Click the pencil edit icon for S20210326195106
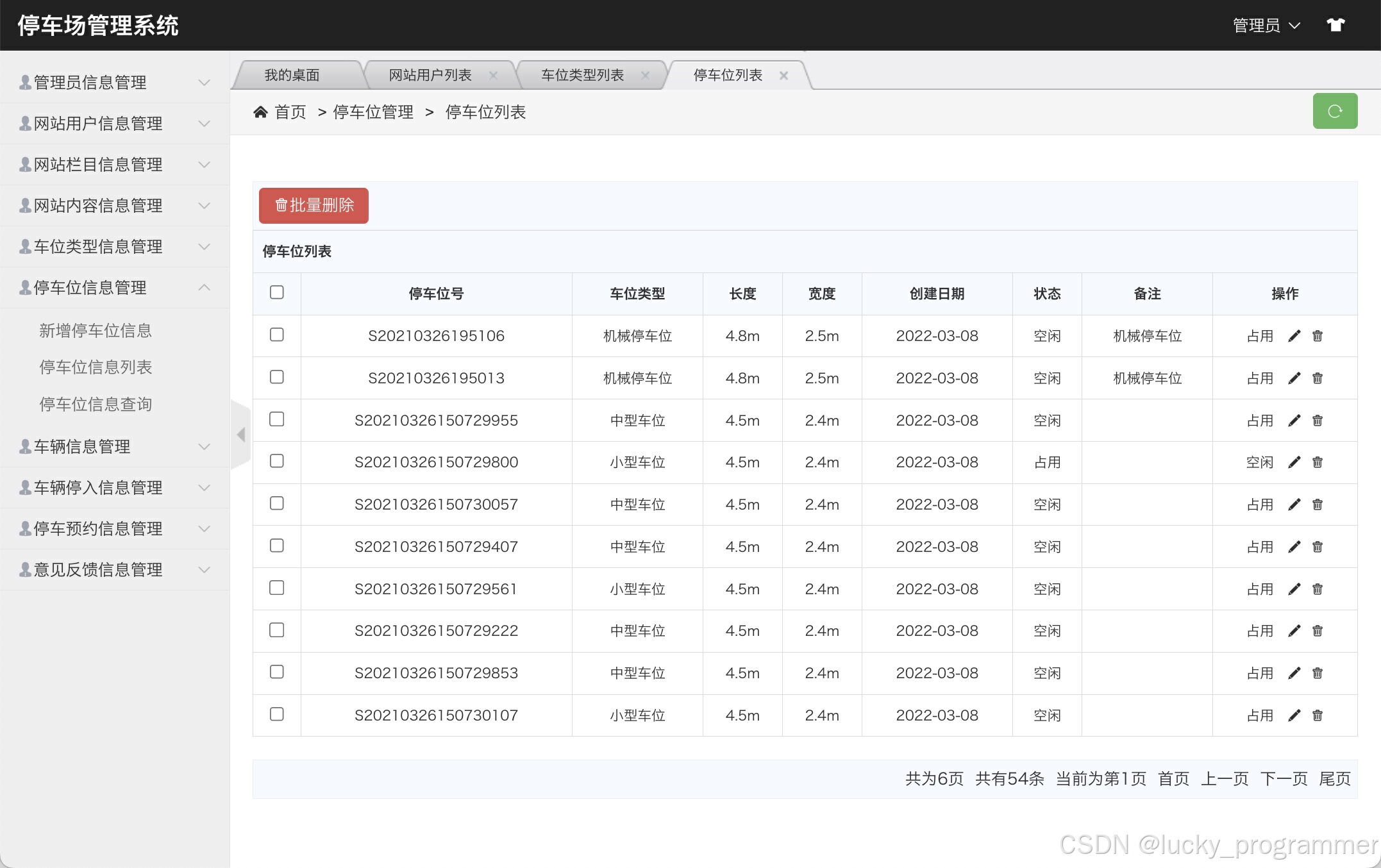The height and width of the screenshot is (868, 1381). coord(1294,336)
